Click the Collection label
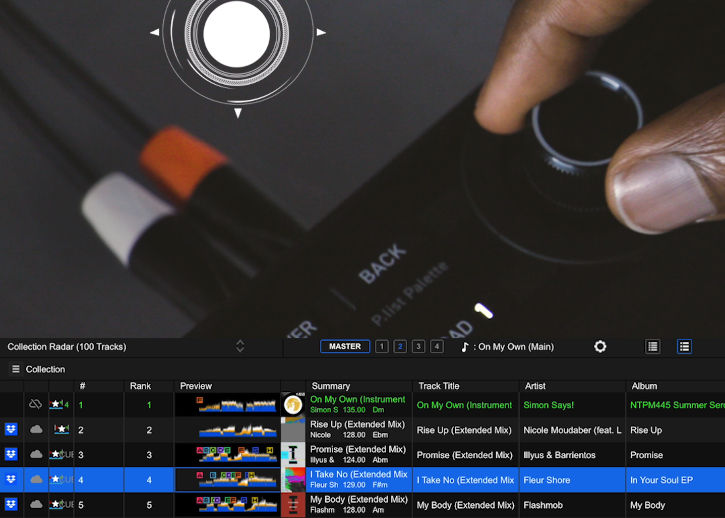The height and width of the screenshot is (518, 725). tap(45, 370)
